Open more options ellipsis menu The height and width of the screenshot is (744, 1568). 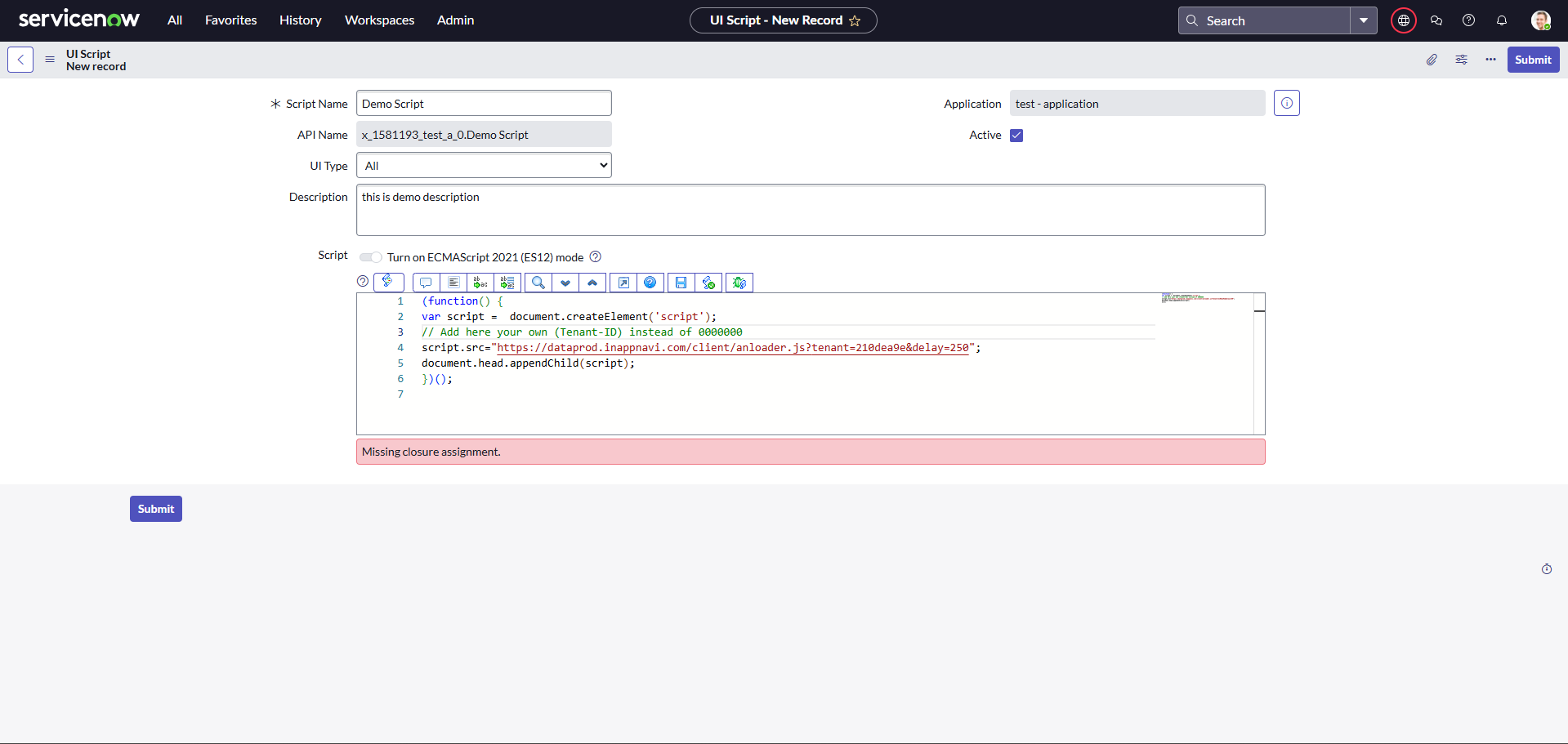coord(1490,60)
